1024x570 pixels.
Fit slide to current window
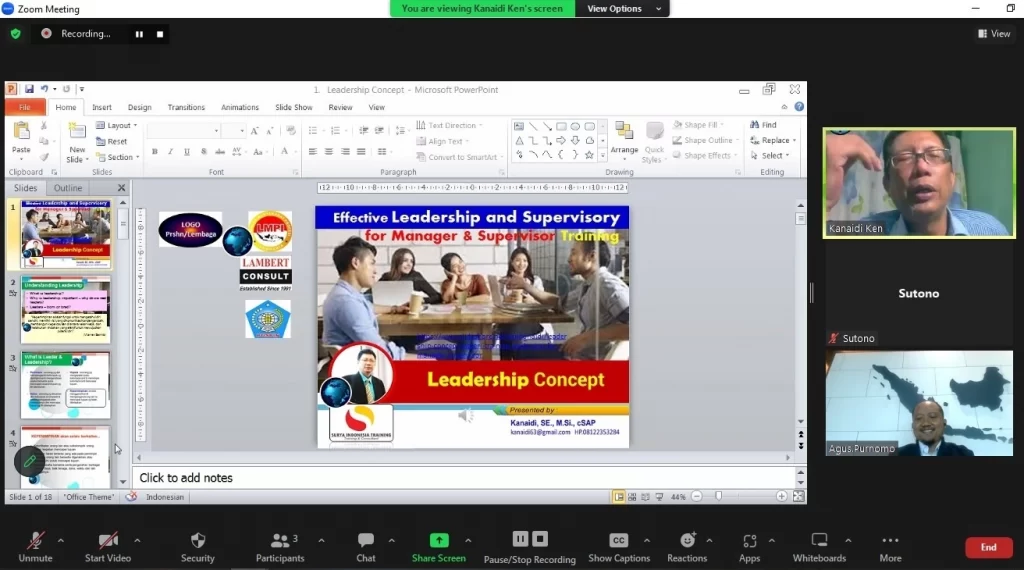tap(798, 497)
